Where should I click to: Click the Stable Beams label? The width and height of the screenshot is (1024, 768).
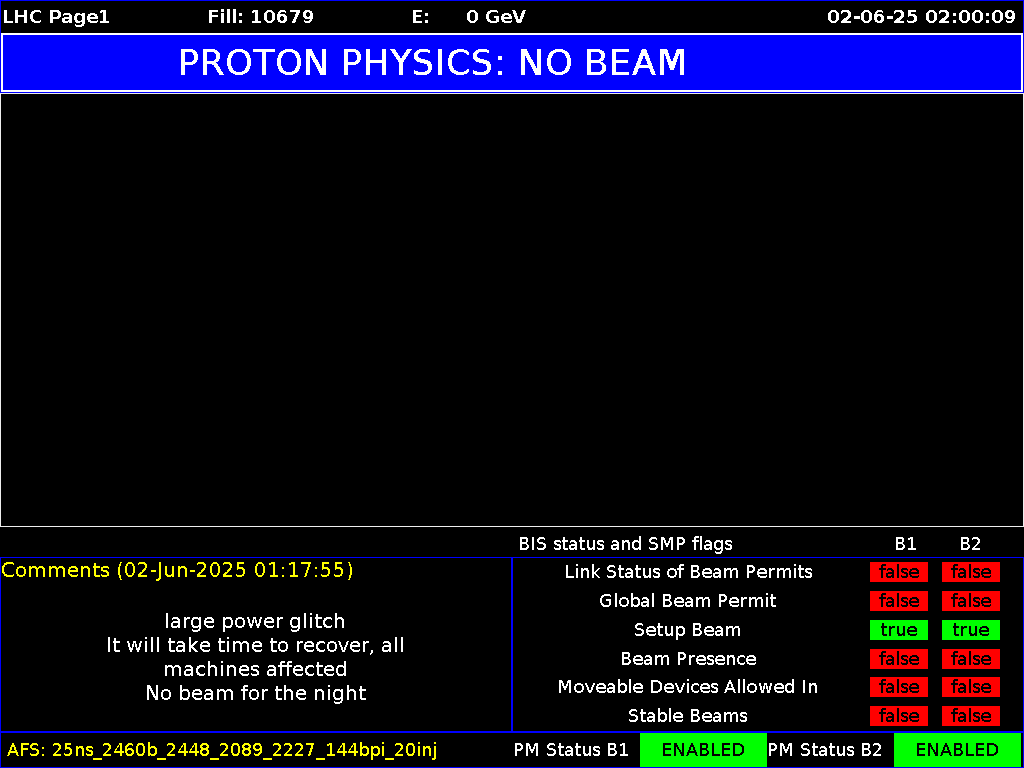pyautogui.click(x=688, y=716)
